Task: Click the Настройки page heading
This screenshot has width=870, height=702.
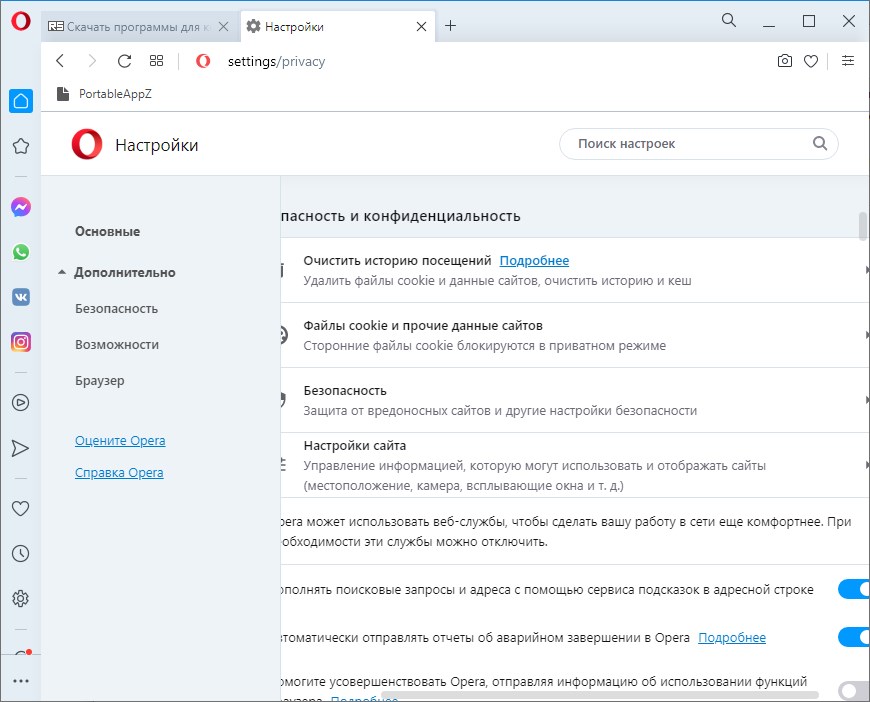Action: [156, 145]
